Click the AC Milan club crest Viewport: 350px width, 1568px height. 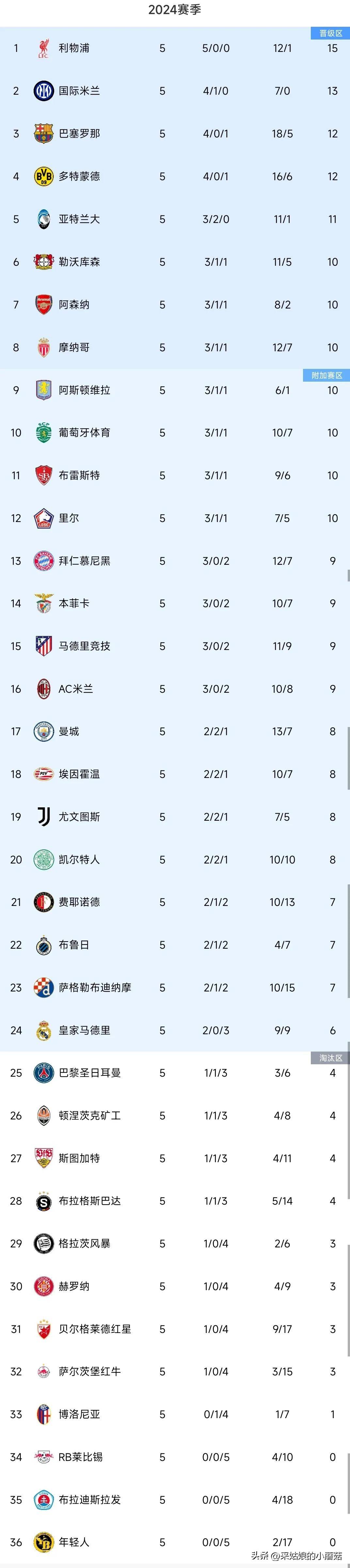pos(43,689)
